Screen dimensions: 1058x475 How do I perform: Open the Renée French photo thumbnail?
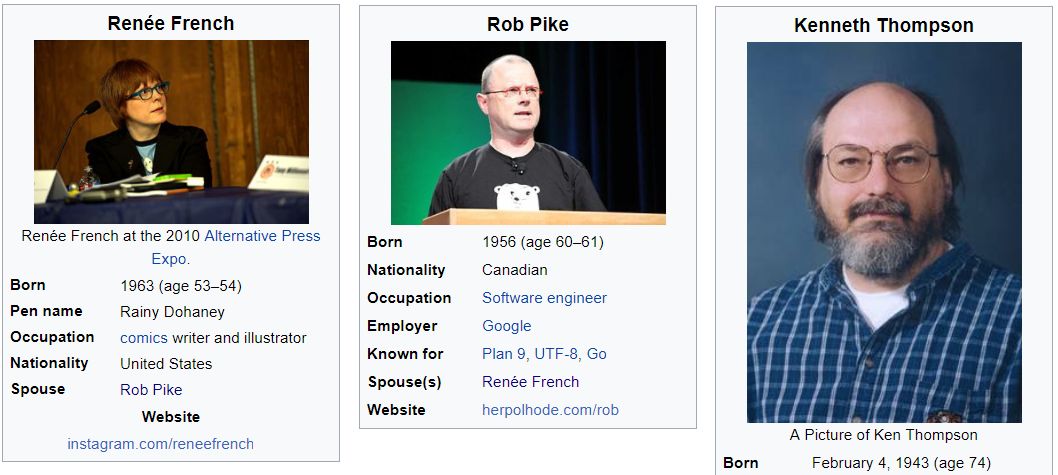(x=171, y=132)
